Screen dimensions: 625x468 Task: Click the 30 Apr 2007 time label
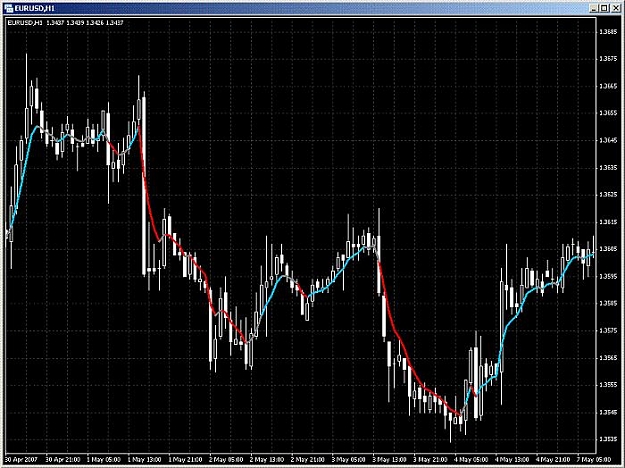click(x=21, y=459)
